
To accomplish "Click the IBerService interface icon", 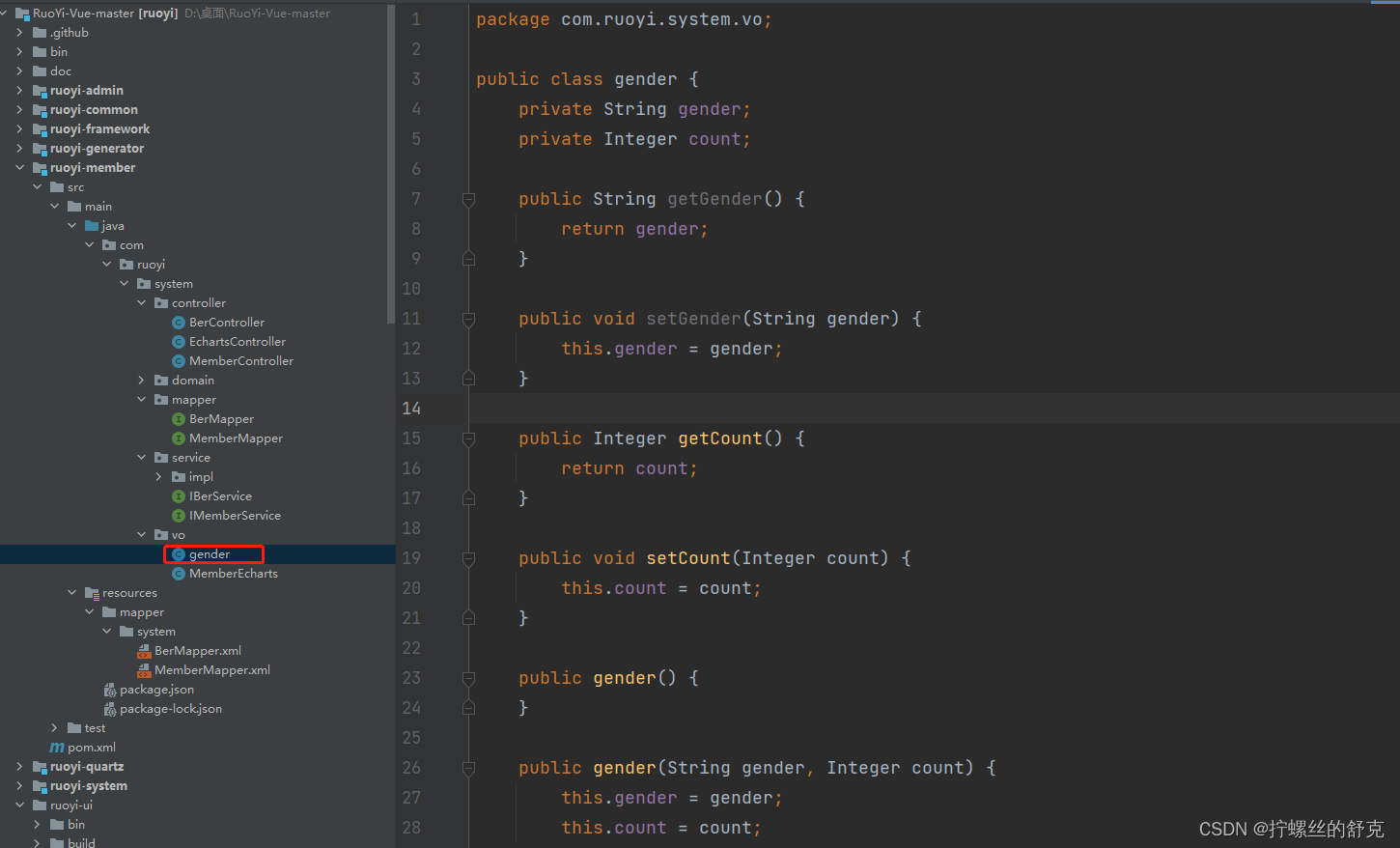I will 179,496.
